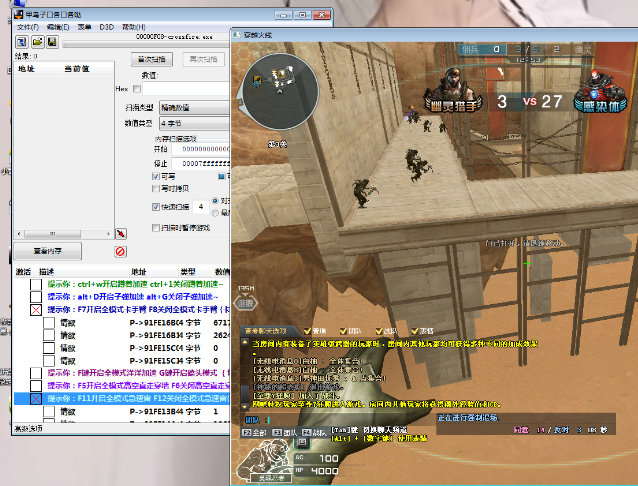Toggle the fast scan checkbox

pyautogui.click(x=155, y=207)
